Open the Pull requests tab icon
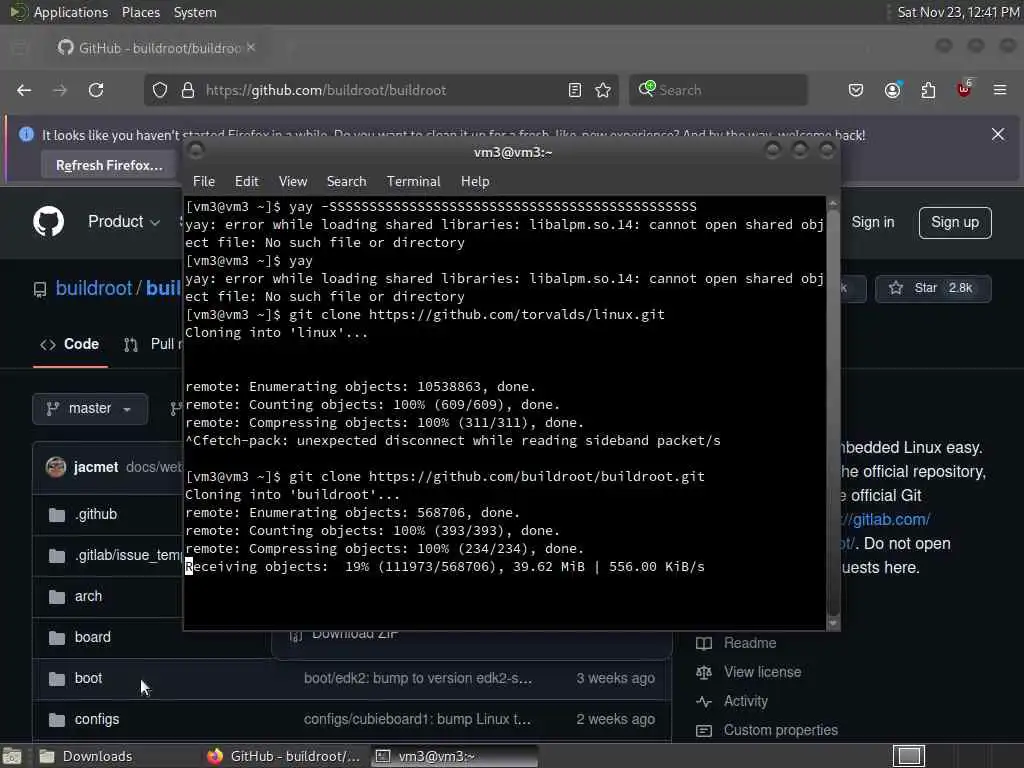Screen dimensions: 1024x768 click(x=131, y=345)
